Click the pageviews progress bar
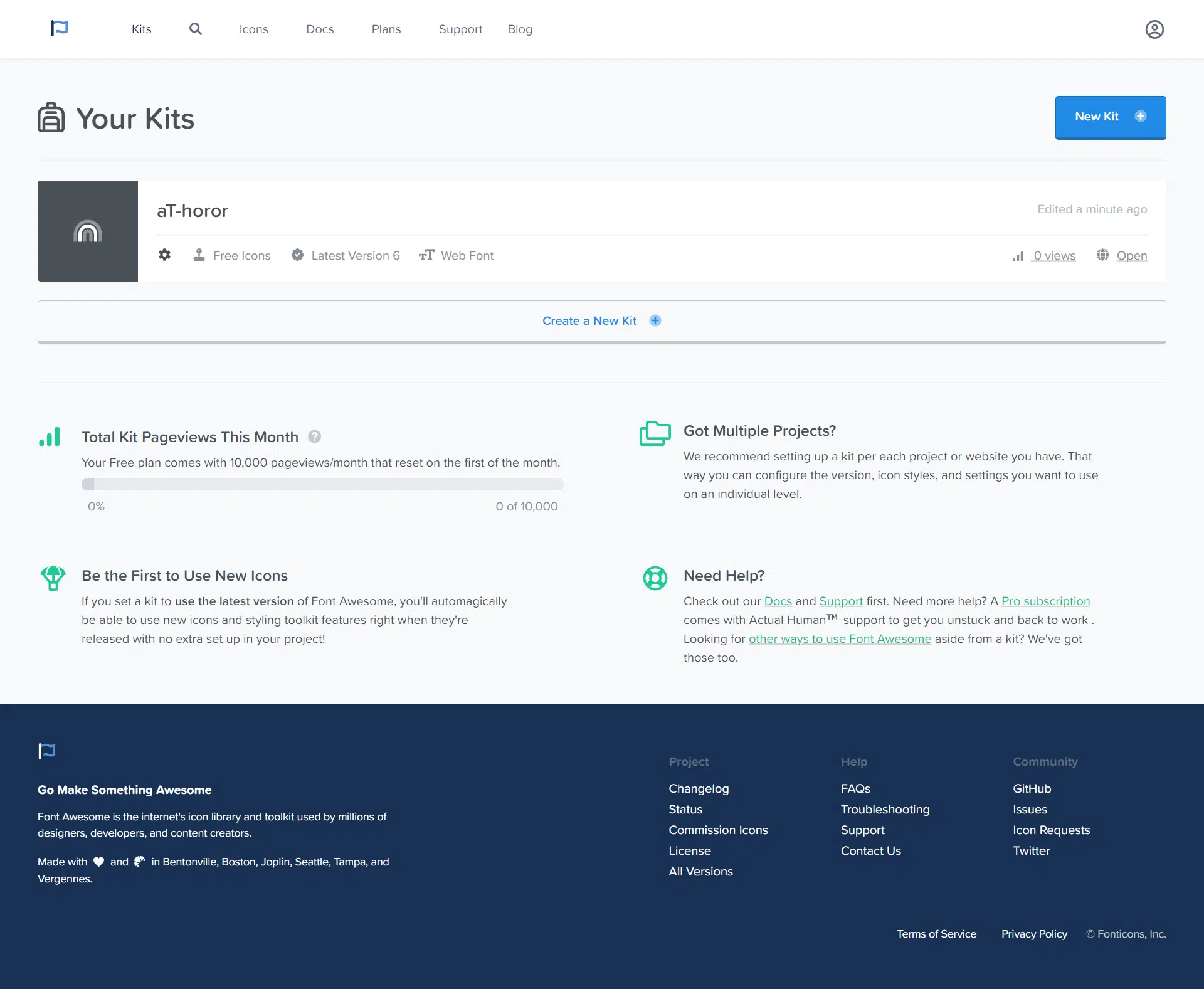This screenshot has height=989, width=1204. [x=323, y=484]
